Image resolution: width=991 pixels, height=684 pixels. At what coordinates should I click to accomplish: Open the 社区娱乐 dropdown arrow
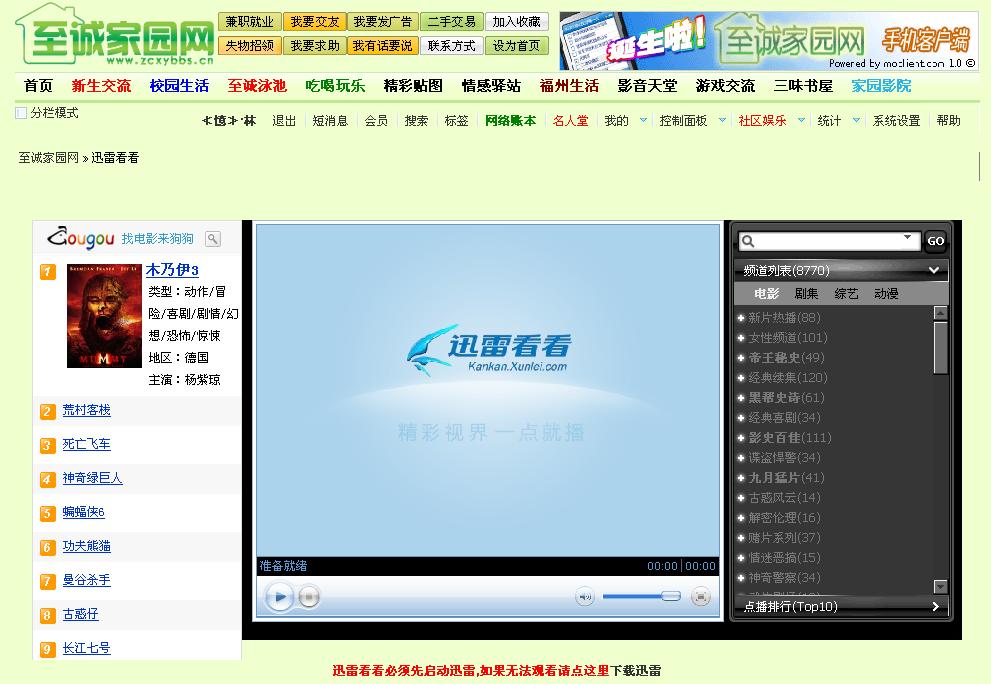click(801, 120)
